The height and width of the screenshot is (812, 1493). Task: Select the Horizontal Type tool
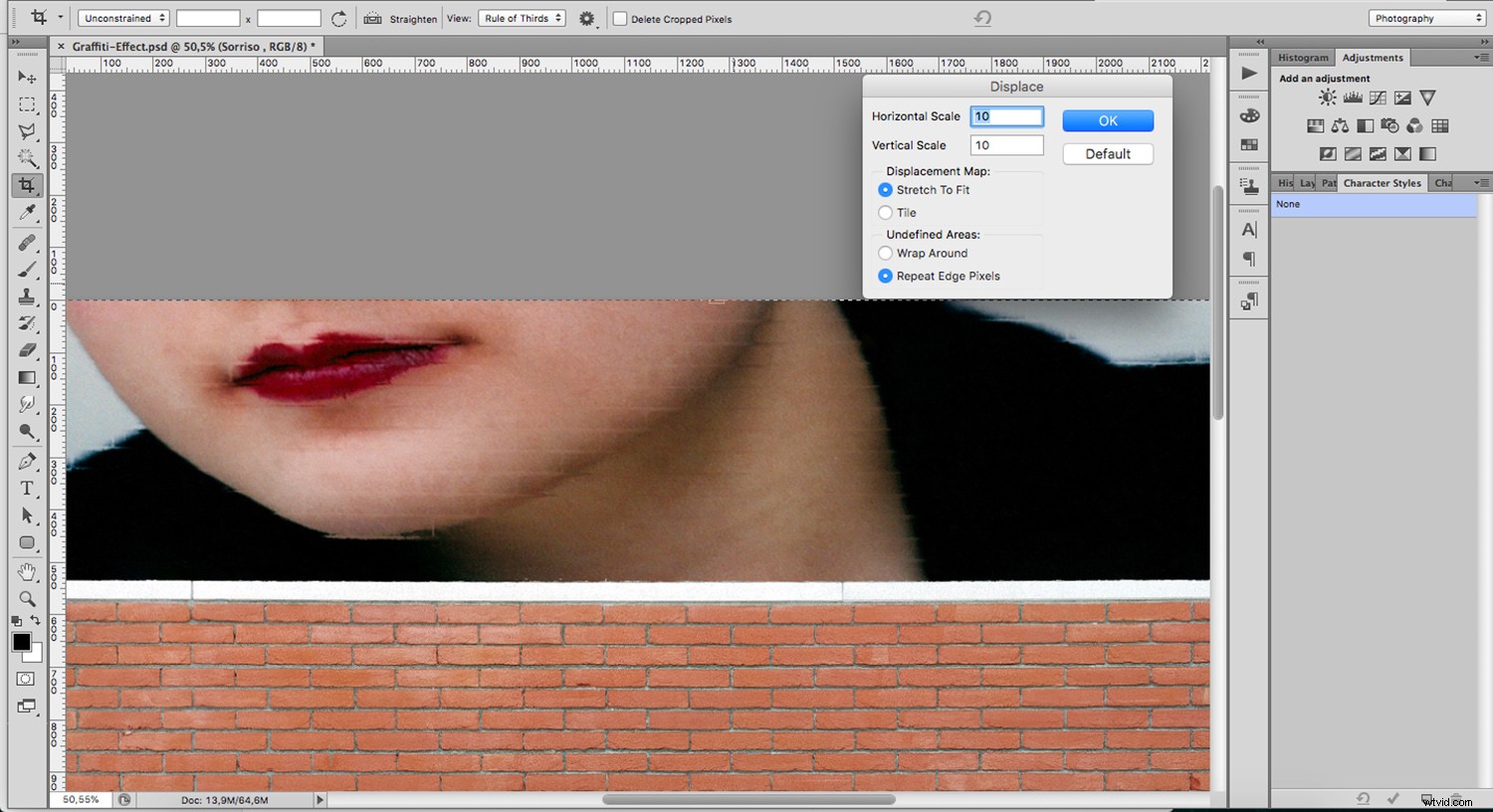27,488
